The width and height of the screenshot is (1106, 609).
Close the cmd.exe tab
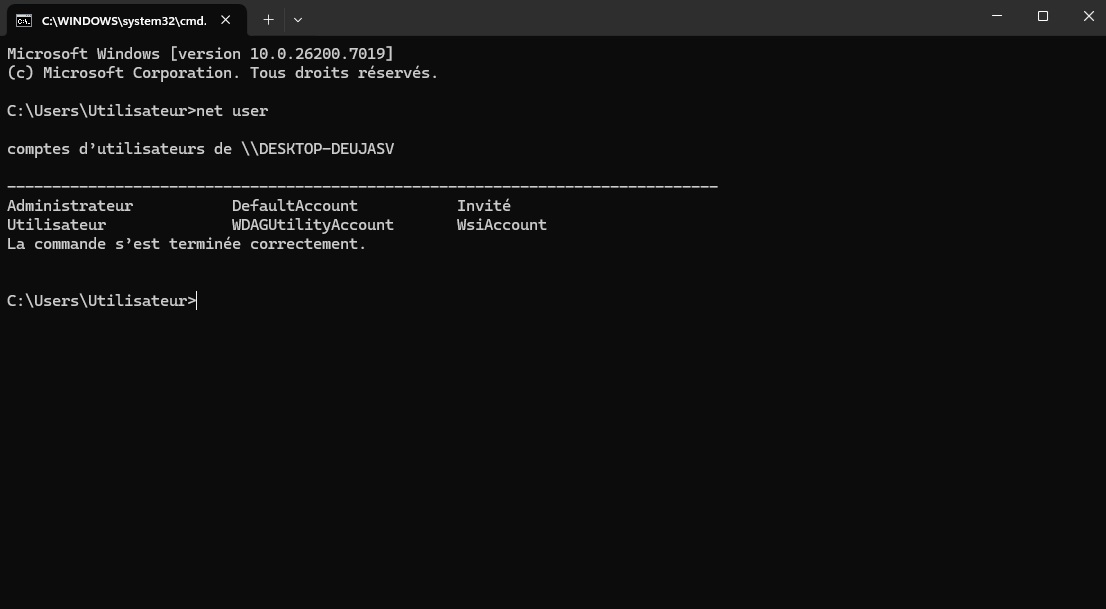click(x=226, y=20)
